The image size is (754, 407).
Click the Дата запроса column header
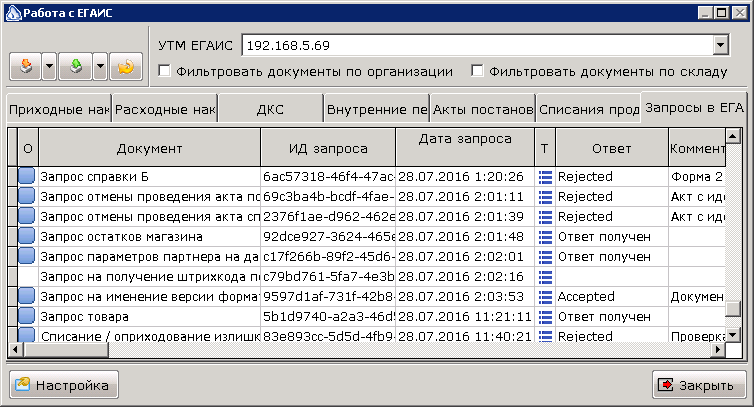pos(465,147)
